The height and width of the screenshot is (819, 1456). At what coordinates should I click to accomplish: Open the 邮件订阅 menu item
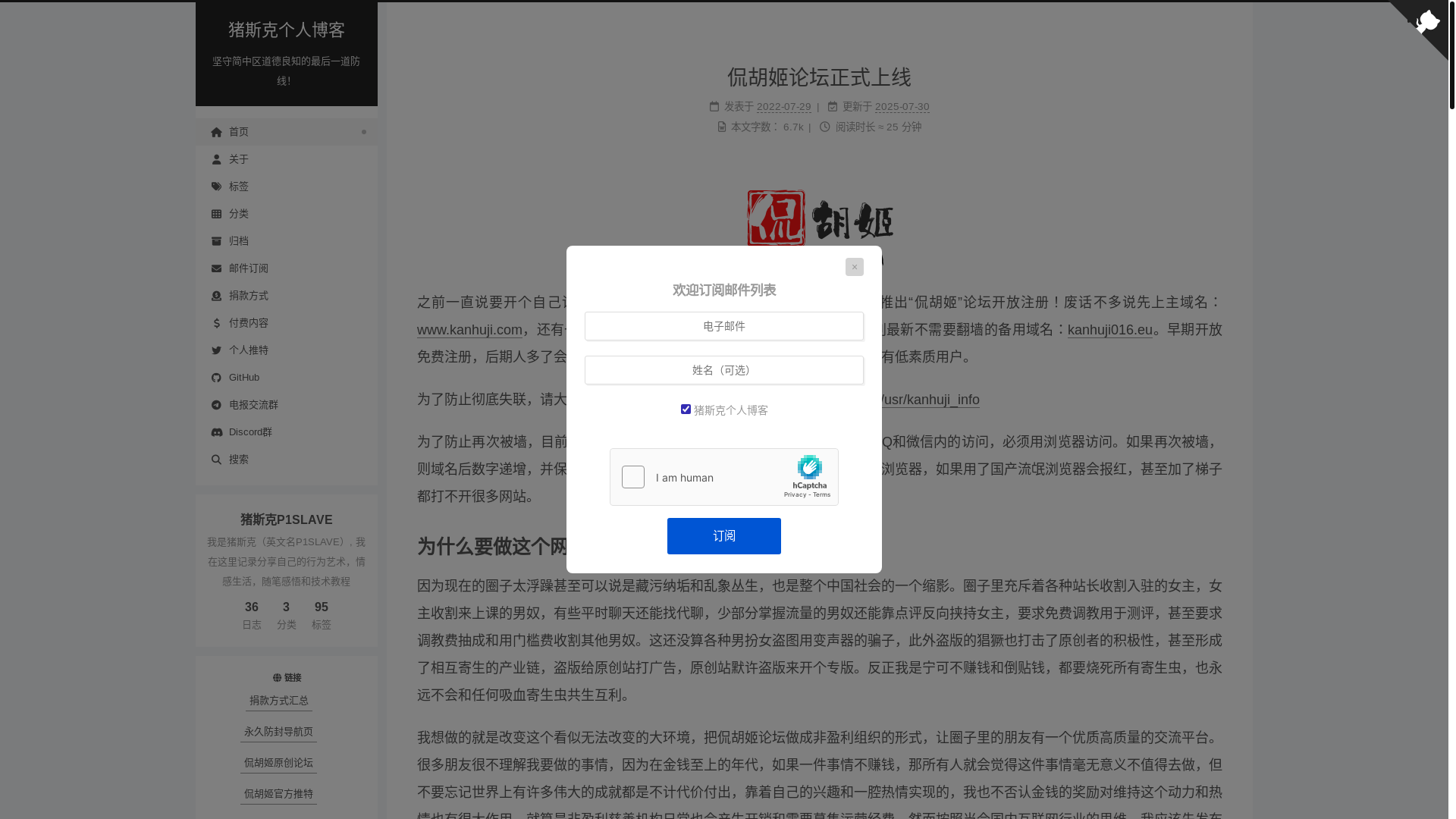click(x=287, y=268)
